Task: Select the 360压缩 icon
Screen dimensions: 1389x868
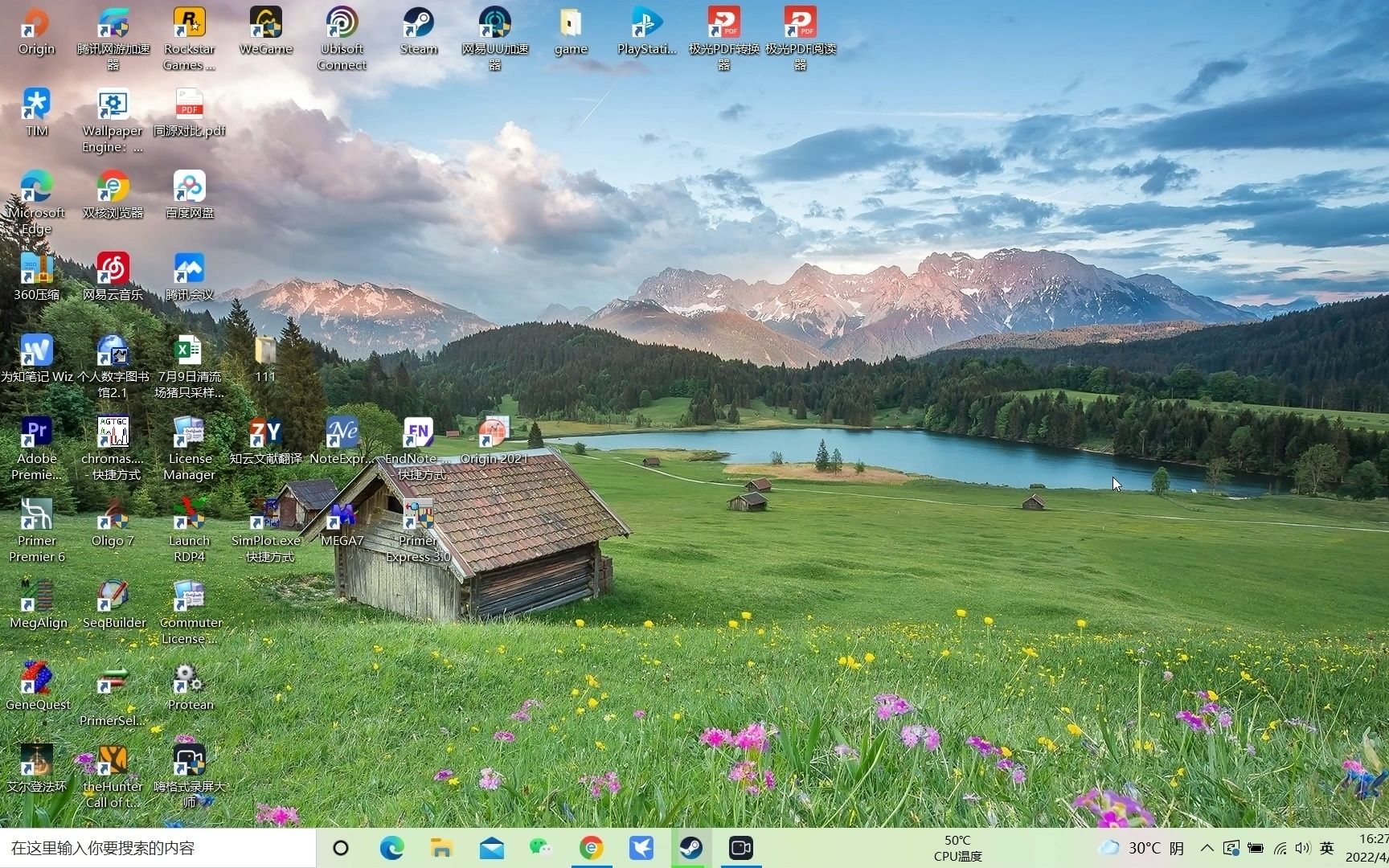Action: [x=36, y=276]
